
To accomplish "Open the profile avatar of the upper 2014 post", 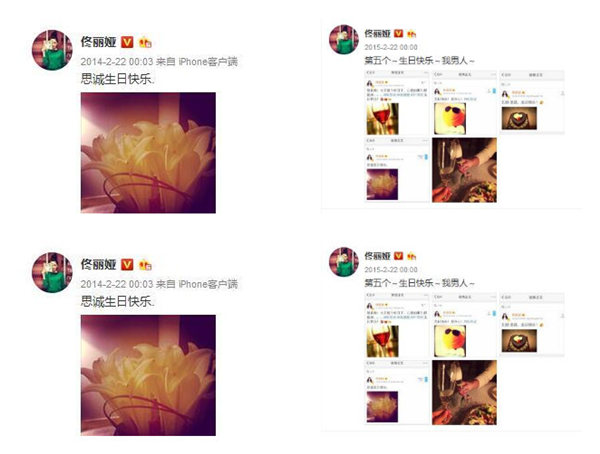I will tap(52, 50).
